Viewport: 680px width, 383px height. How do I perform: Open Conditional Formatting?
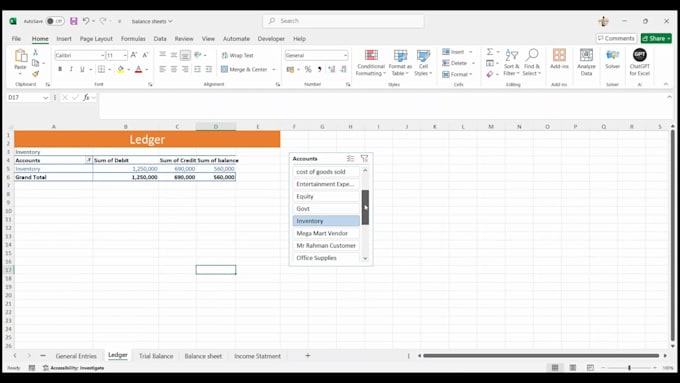coord(371,63)
